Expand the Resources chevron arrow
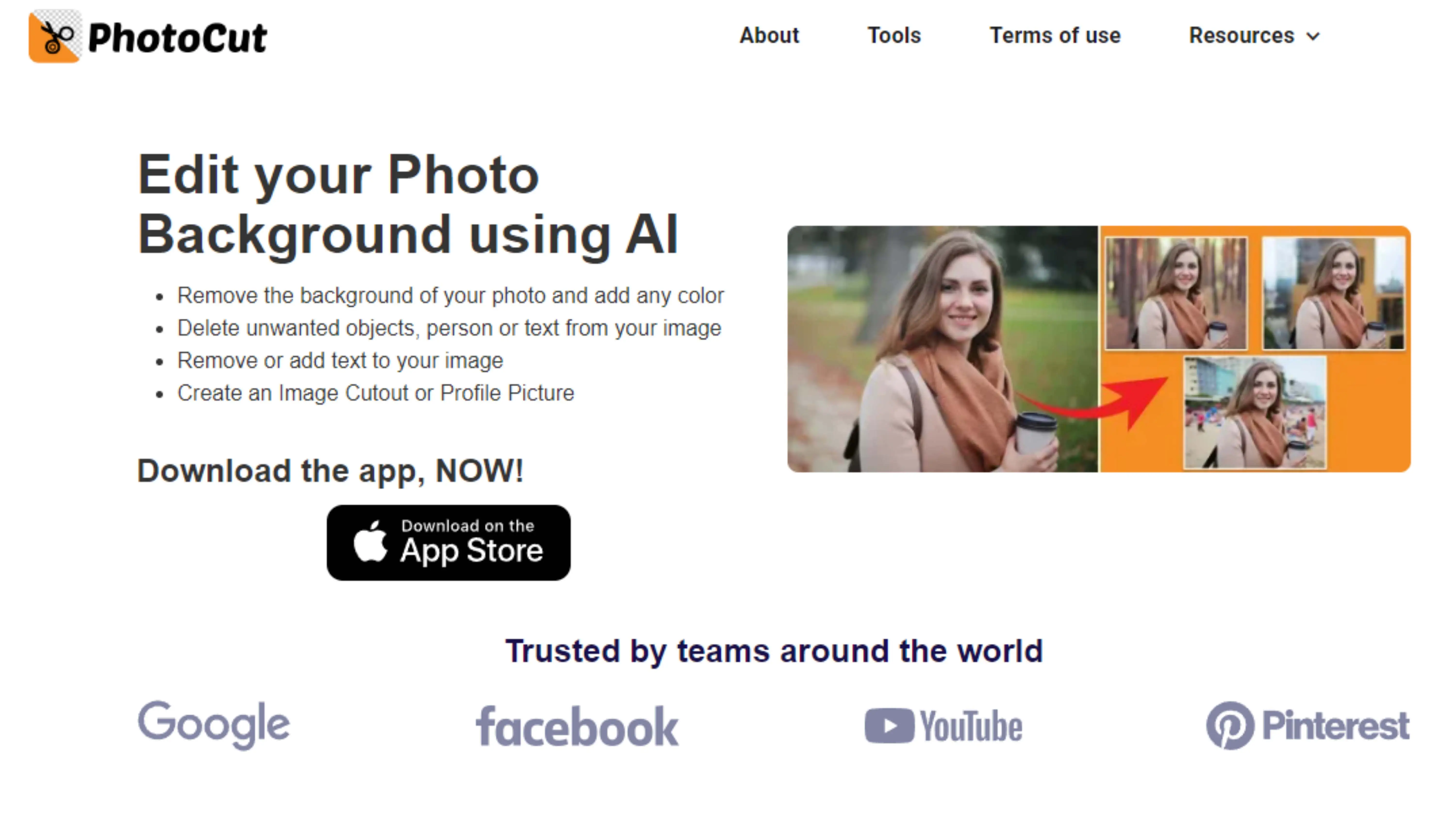1456x819 pixels. (1314, 37)
